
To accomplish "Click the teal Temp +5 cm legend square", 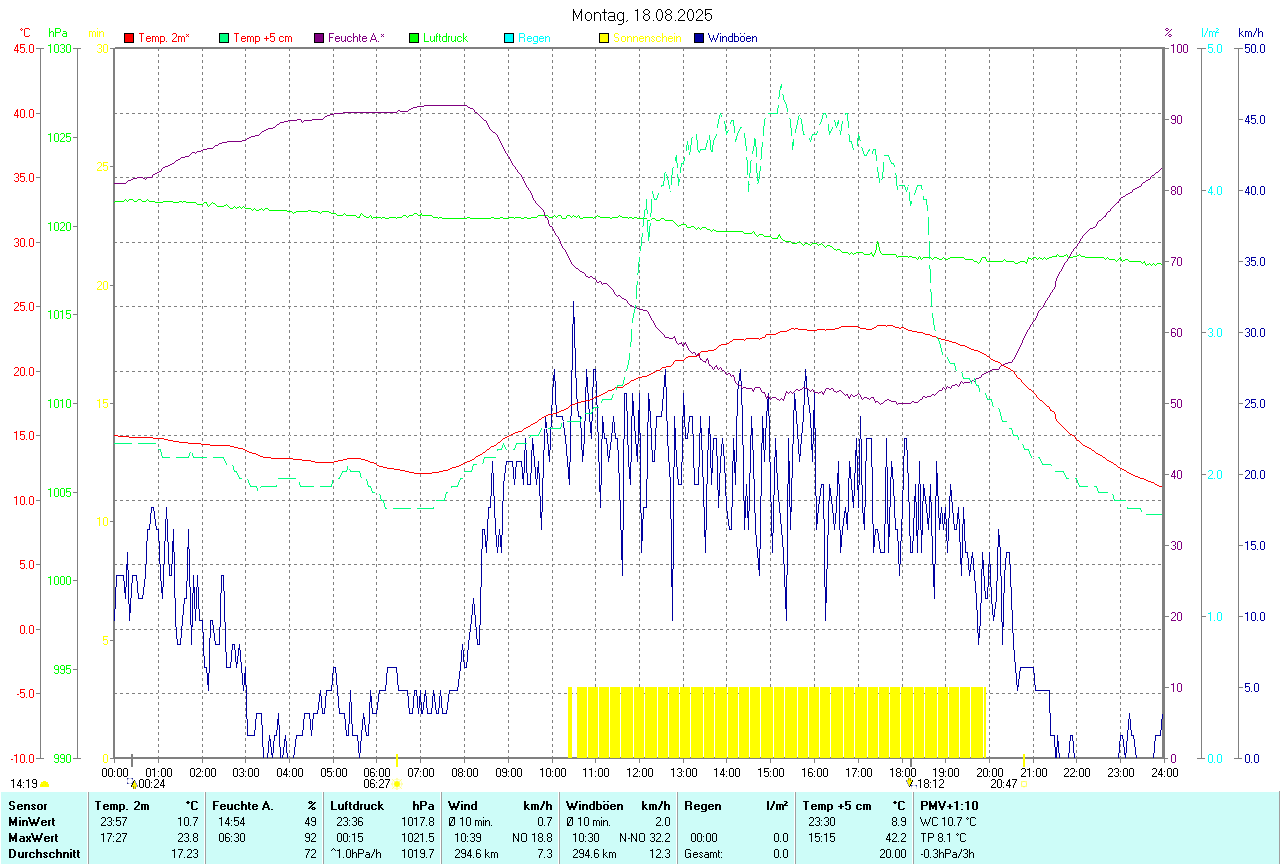I will [x=224, y=38].
